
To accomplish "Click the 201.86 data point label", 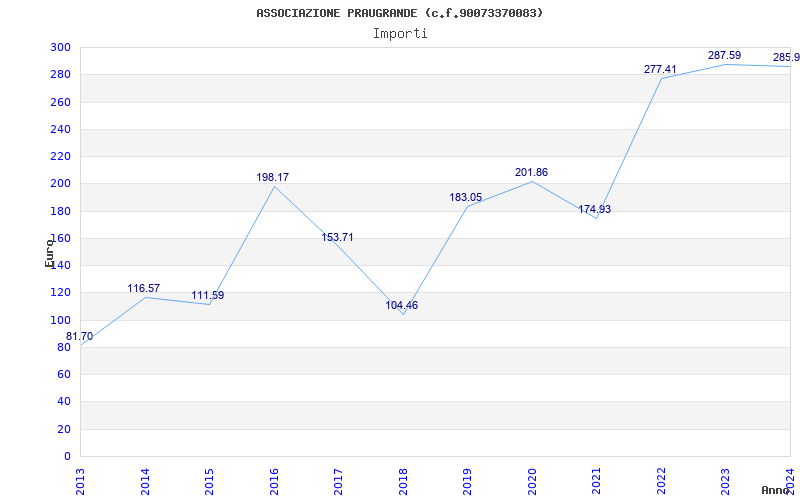I will pyautogui.click(x=531, y=172).
